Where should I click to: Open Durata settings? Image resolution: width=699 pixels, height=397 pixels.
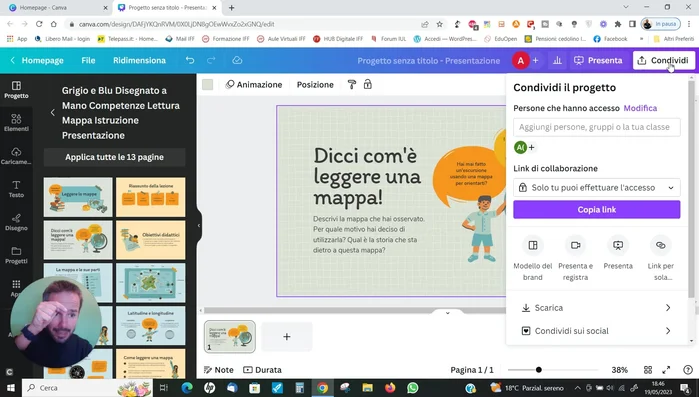[262, 370]
